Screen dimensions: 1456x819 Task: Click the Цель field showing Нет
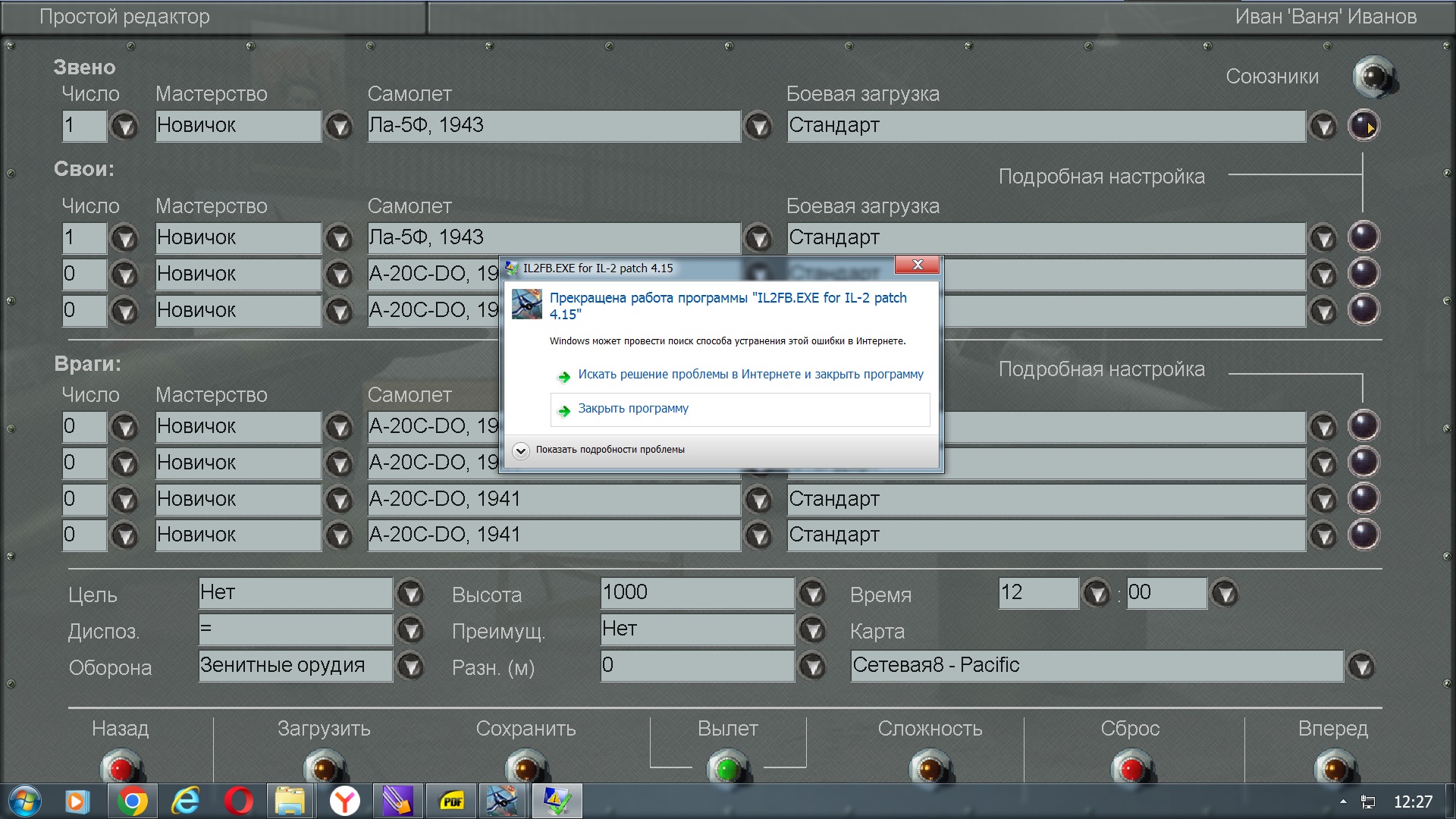pos(295,593)
